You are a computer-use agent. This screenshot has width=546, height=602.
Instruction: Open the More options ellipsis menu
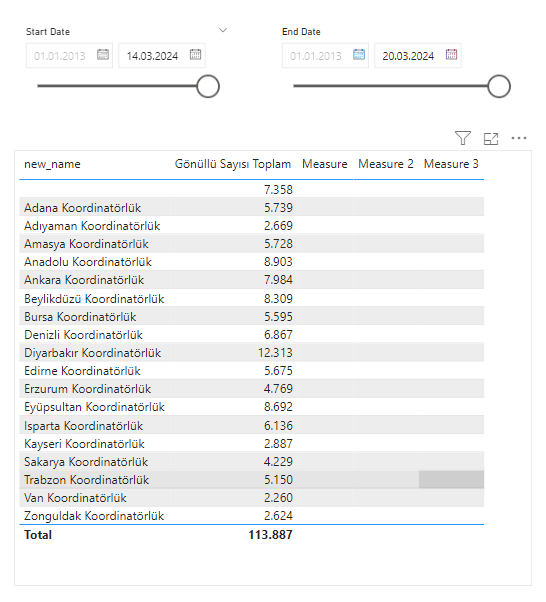tap(519, 138)
